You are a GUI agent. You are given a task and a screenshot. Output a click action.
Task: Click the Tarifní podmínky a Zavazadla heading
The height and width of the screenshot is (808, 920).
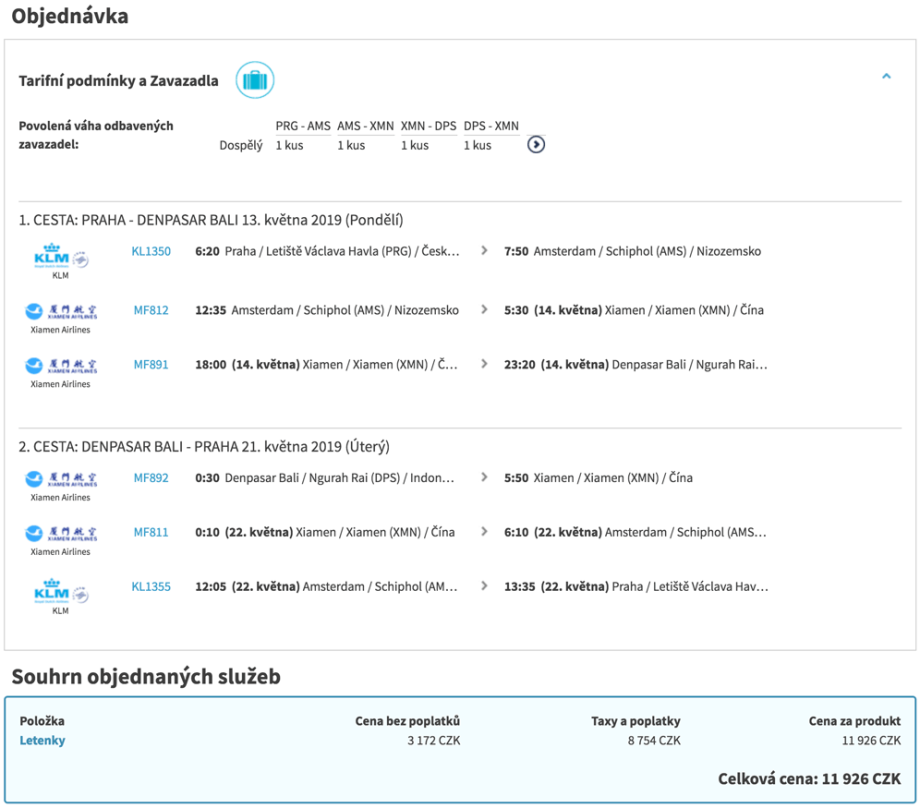pos(119,81)
